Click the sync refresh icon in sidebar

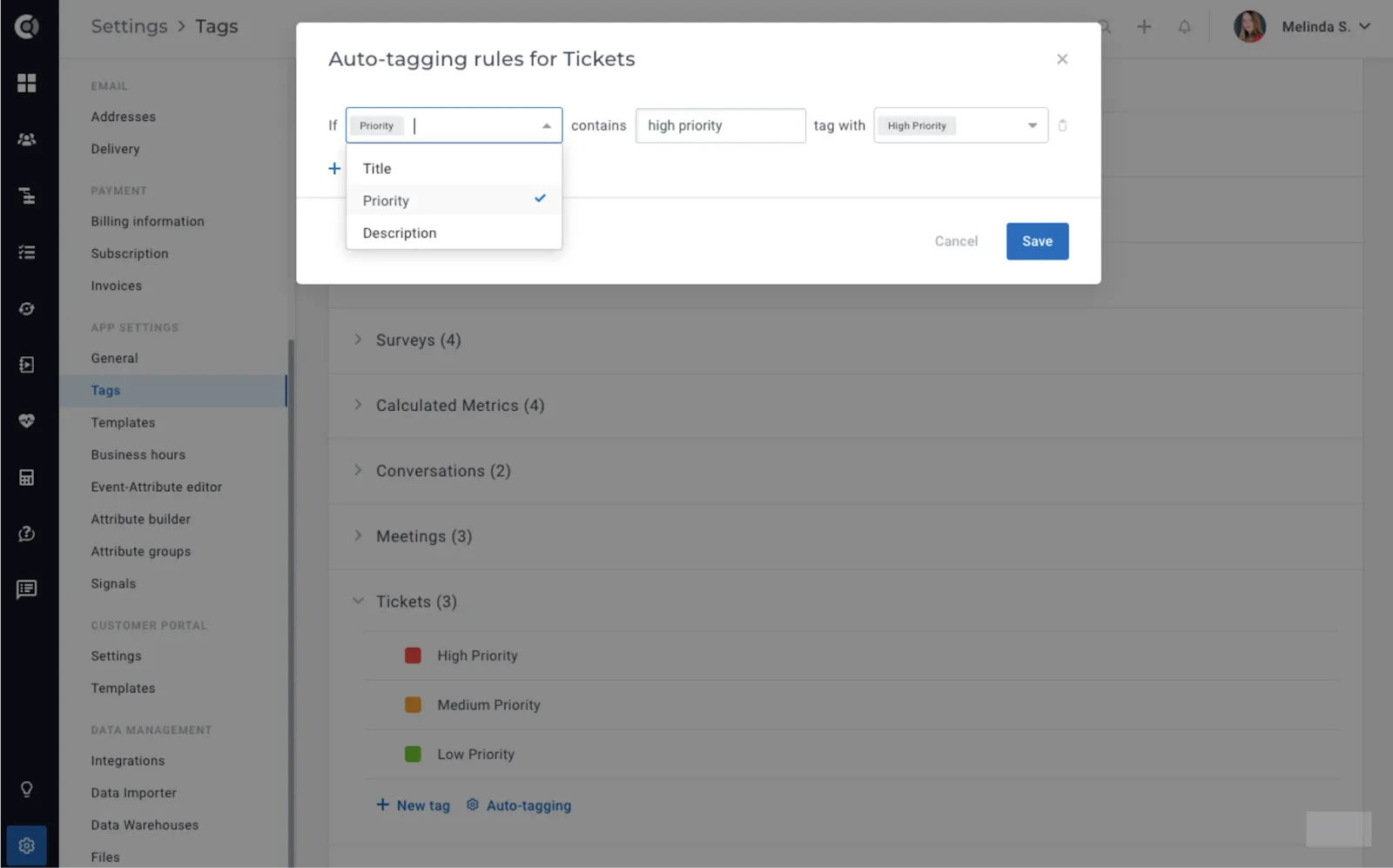tap(27, 309)
